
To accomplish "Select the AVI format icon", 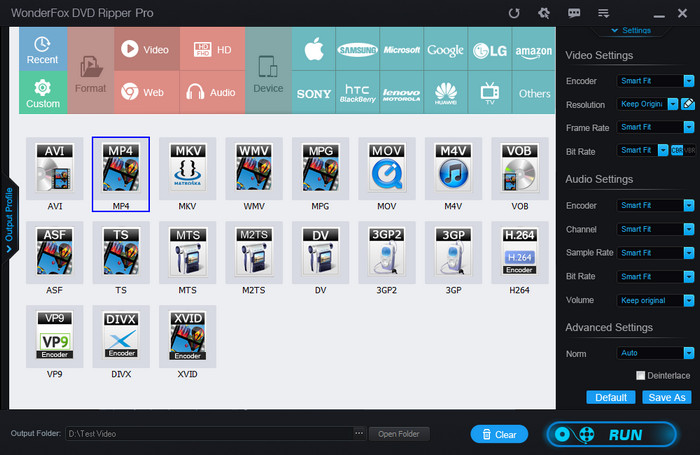I will click(54, 169).
